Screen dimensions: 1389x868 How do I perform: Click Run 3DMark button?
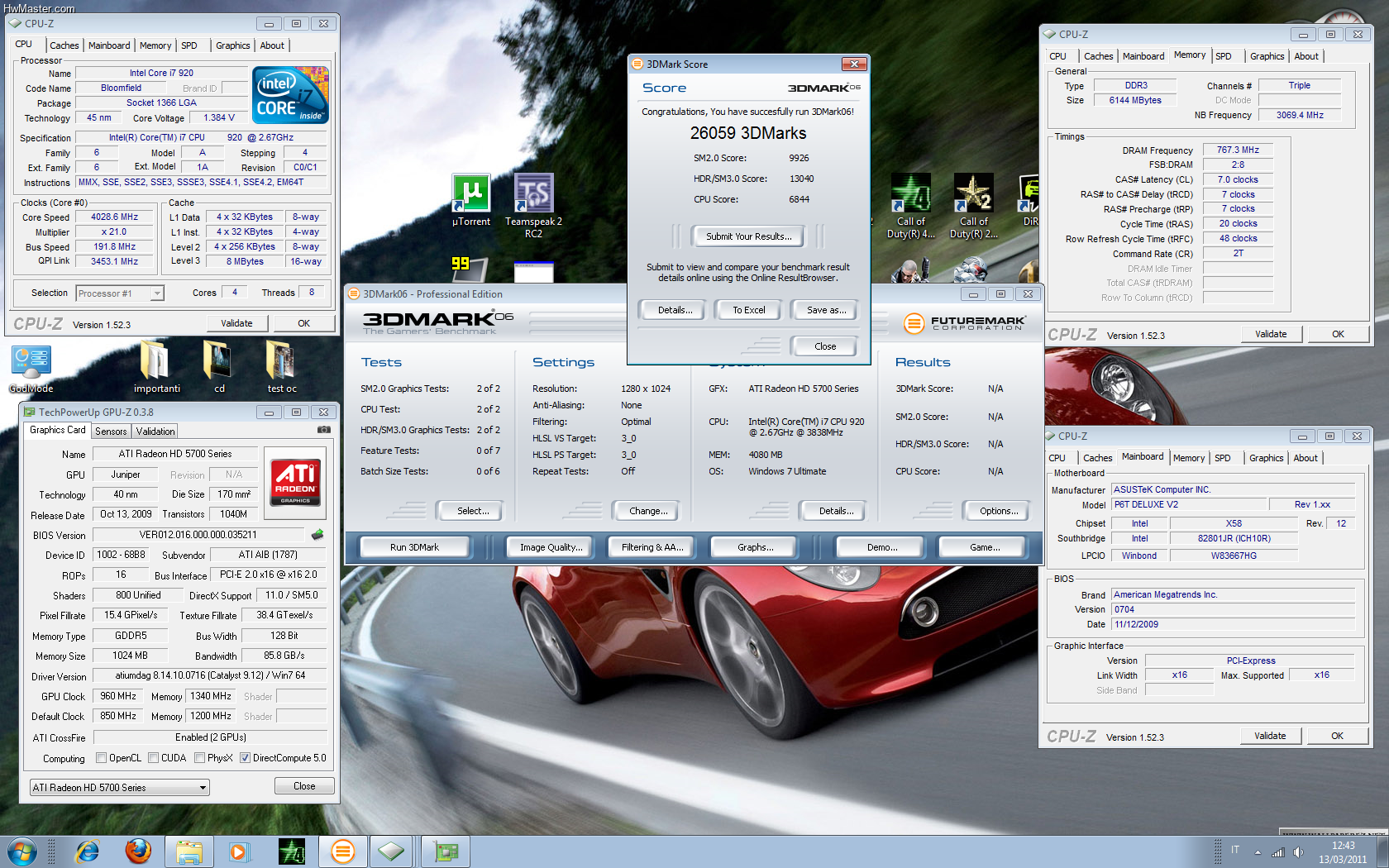pos(414,547)
